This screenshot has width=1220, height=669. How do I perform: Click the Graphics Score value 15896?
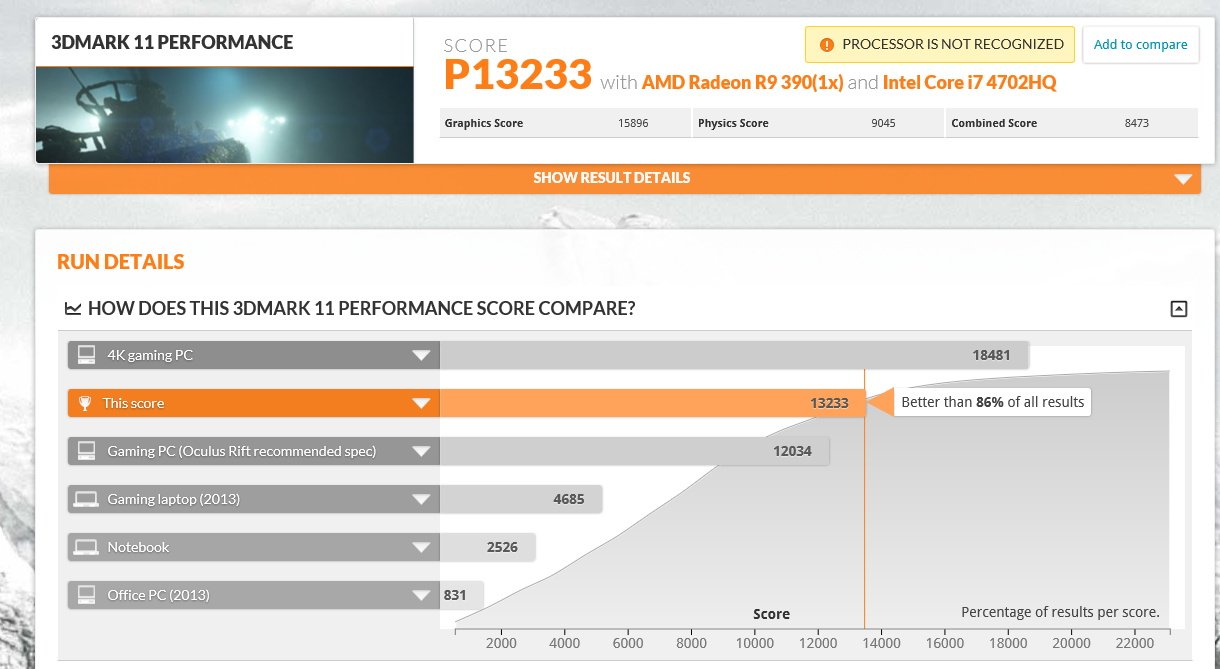(633, 123)
